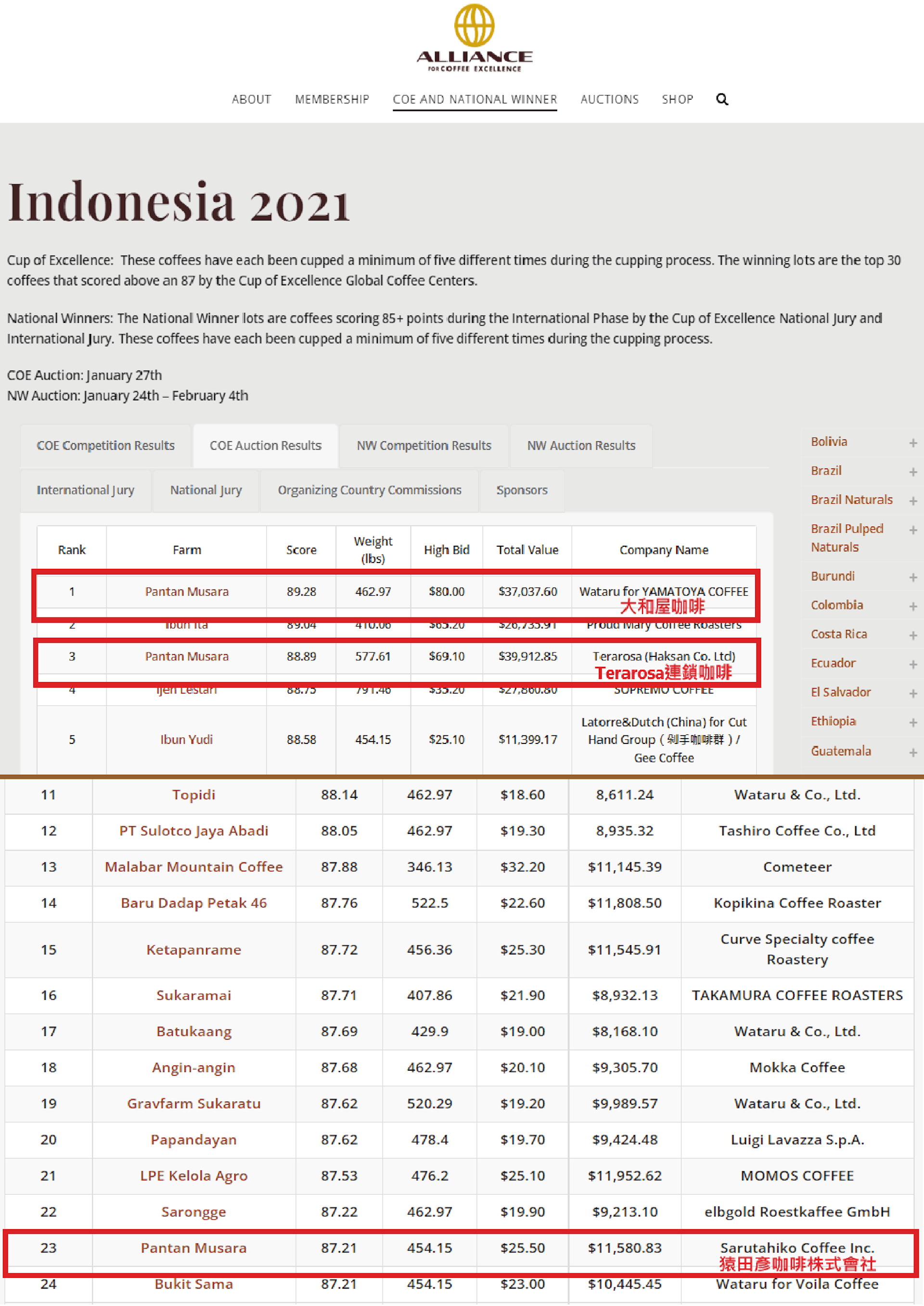924x1306 pixels.
Task: Expand the El Salvador plus icon
Action: [912, 693]
